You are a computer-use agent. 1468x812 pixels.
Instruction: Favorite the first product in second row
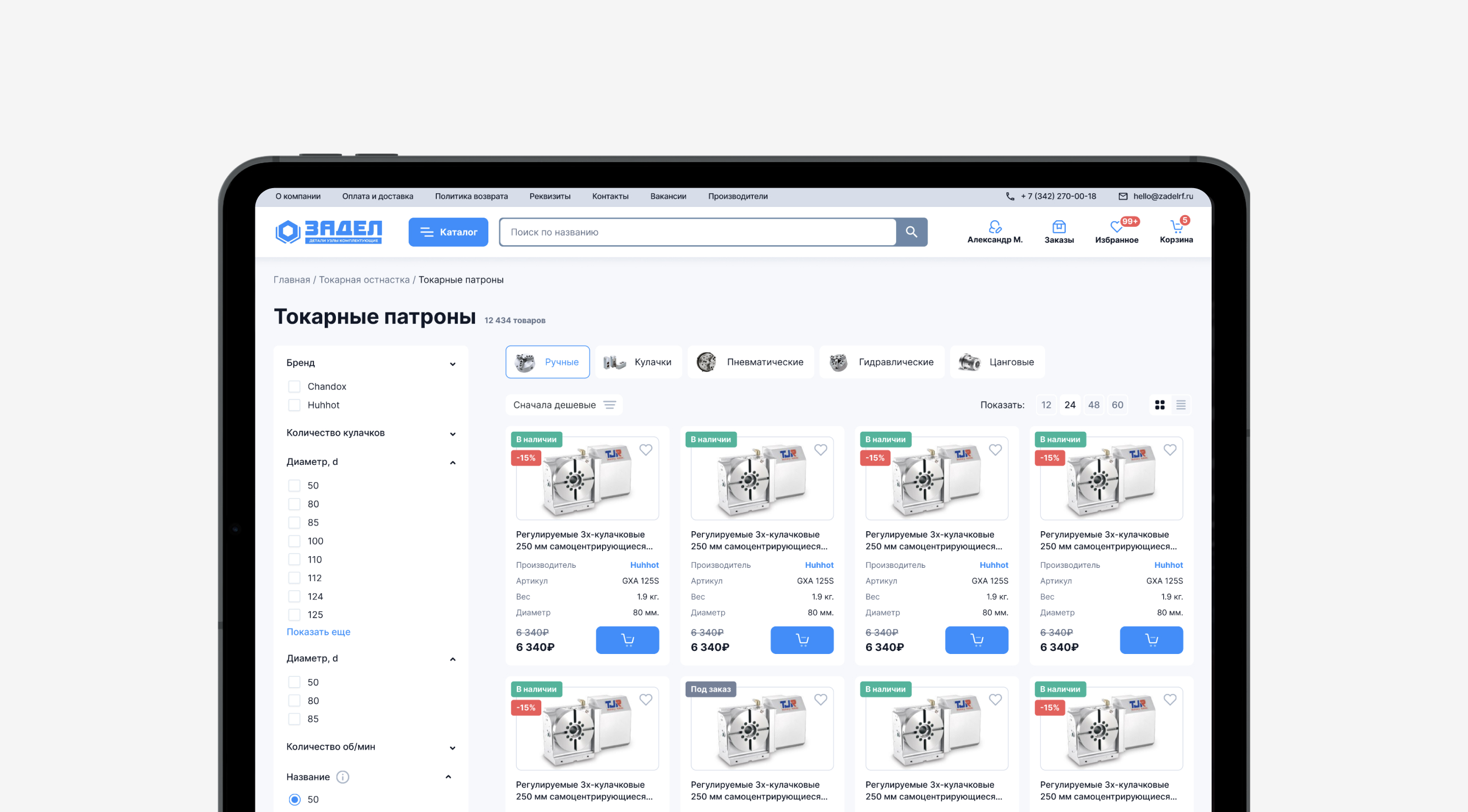point(646,699)
